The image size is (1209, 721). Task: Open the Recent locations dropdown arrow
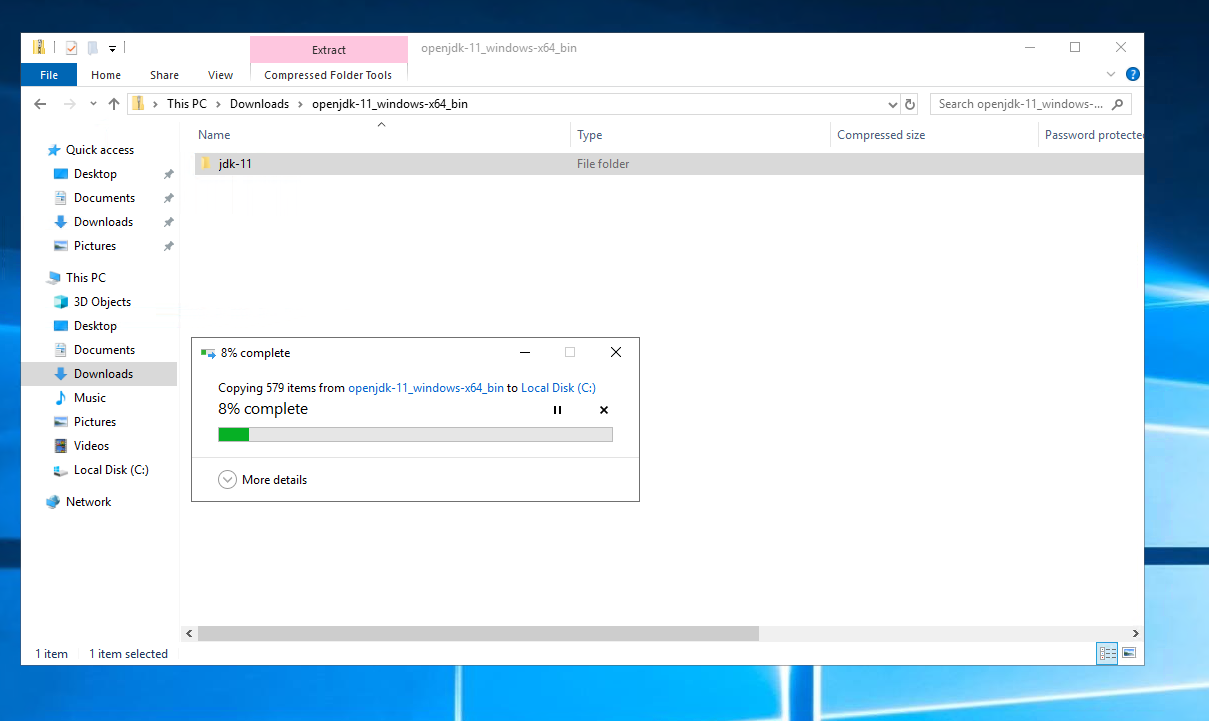point(93,104)
